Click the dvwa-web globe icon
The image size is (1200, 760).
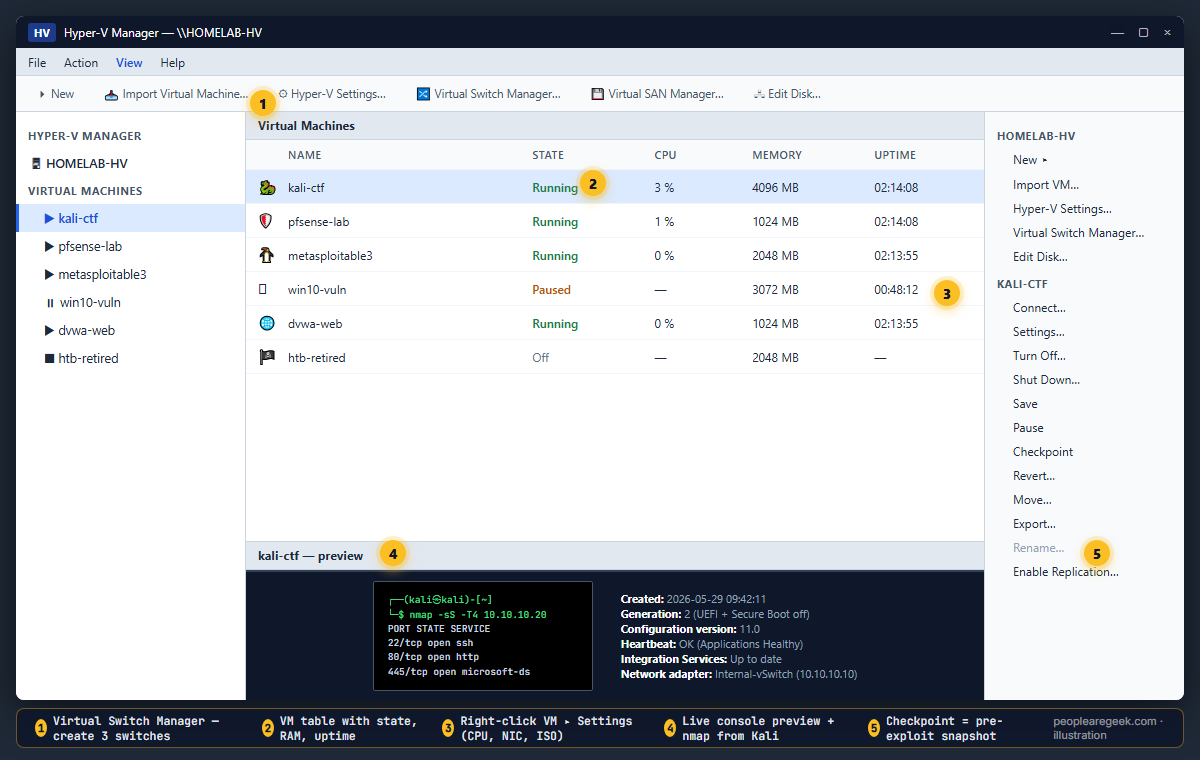[266, 323]
